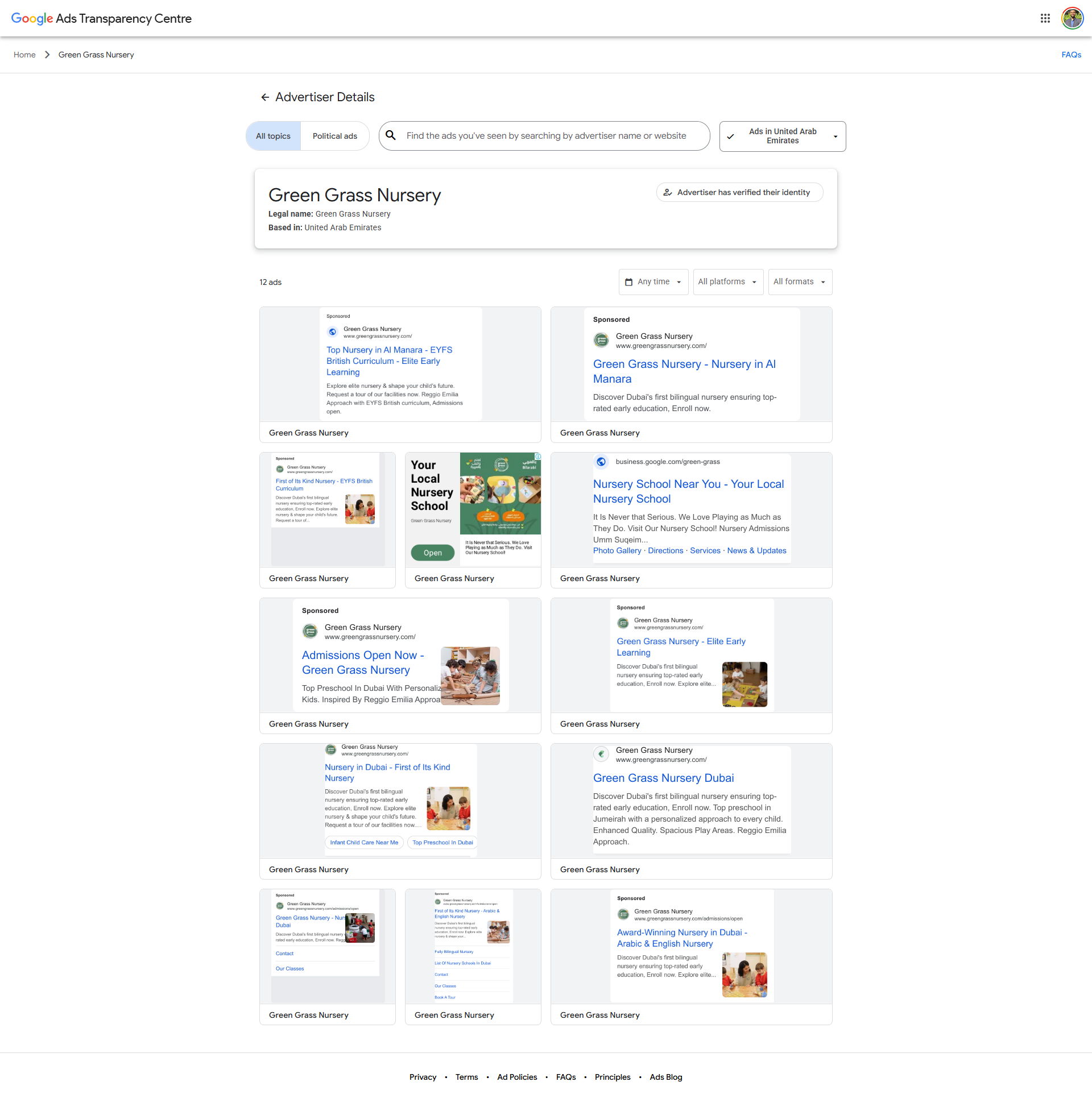Open the account profile avatar
Screen dimensions: 1092x1119
[1072, 18]
